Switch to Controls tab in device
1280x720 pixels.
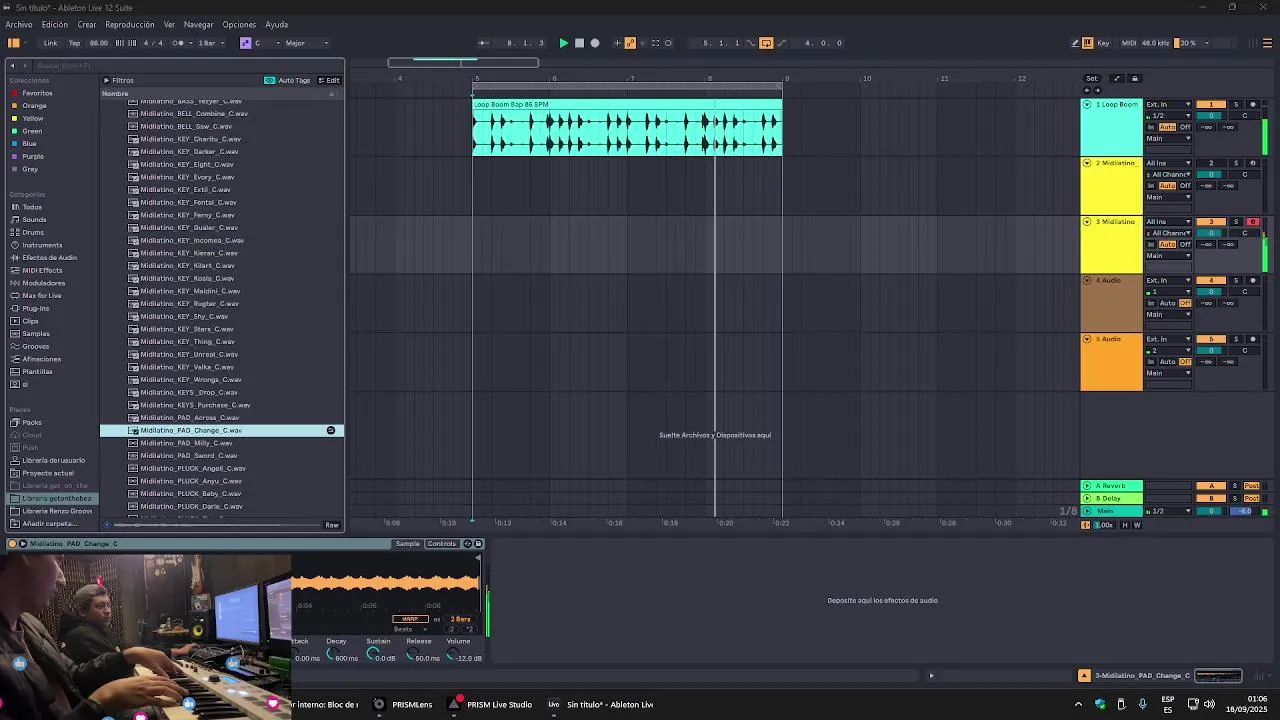[x=441, y=544]
